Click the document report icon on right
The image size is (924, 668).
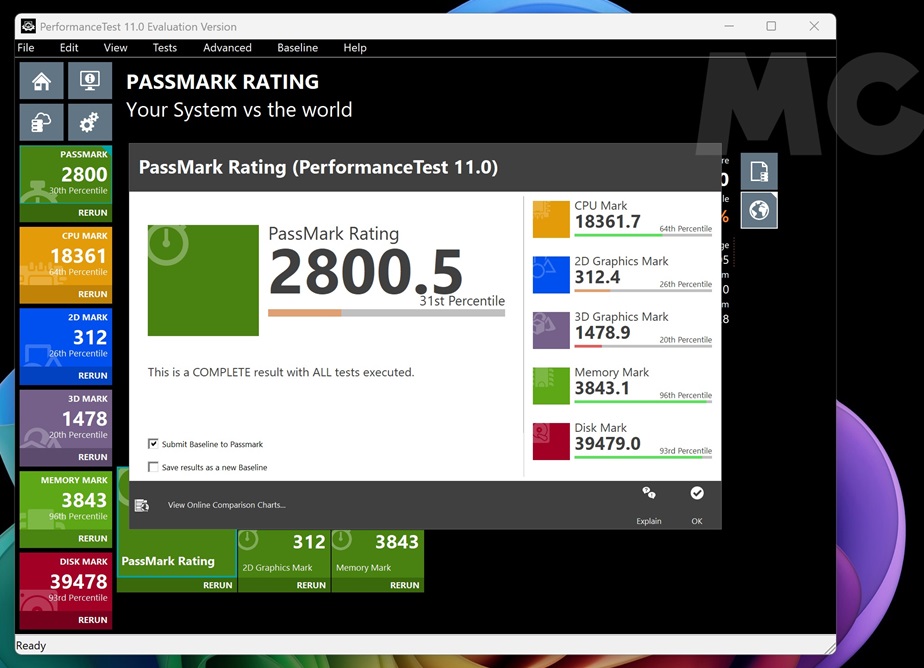(x=759, y=171)
